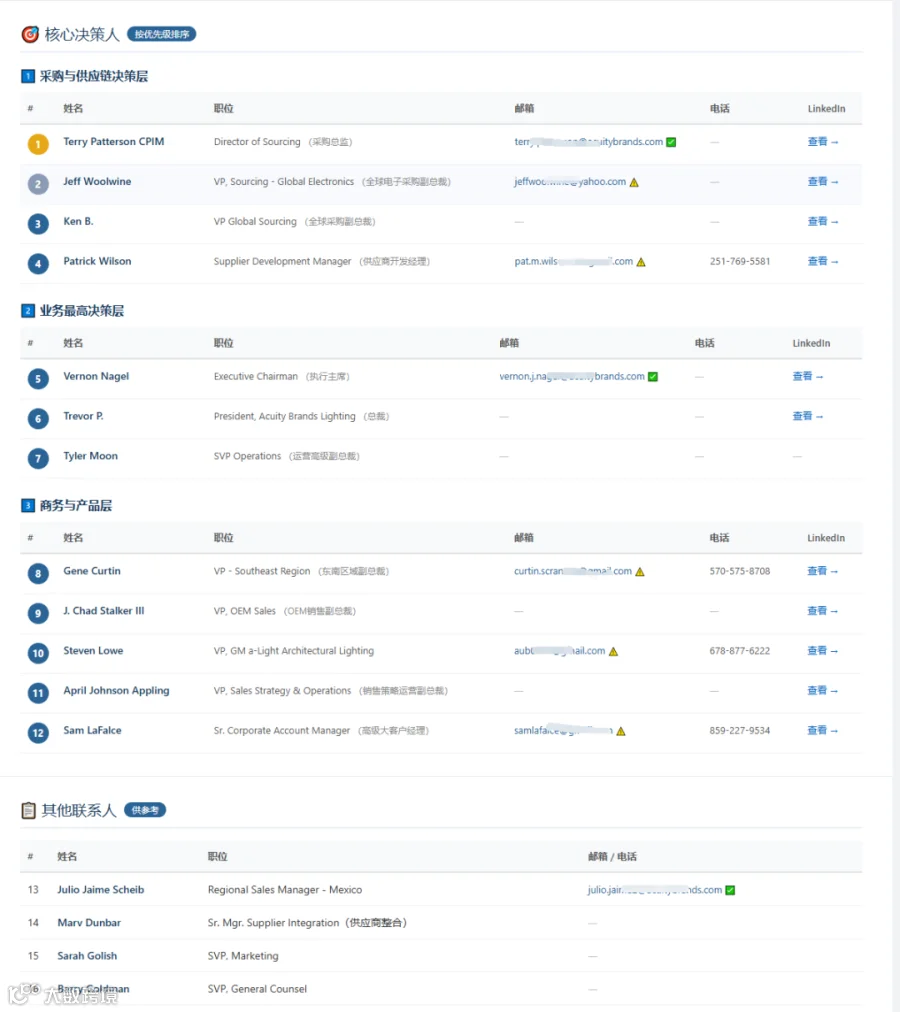
Task: Click title Executive Chairman
Action: [256, 376]
